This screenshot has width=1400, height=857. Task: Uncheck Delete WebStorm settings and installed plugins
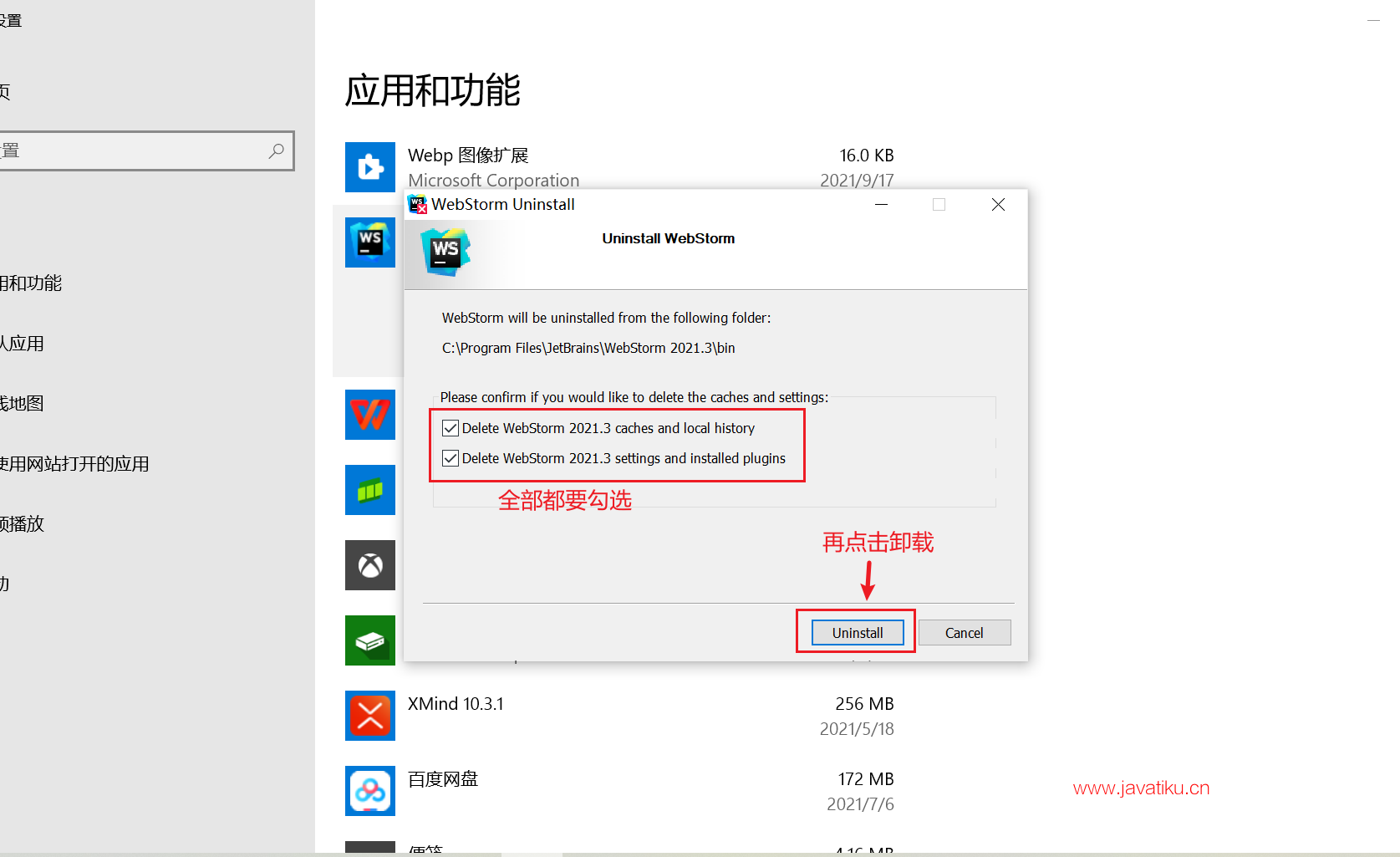451,458
